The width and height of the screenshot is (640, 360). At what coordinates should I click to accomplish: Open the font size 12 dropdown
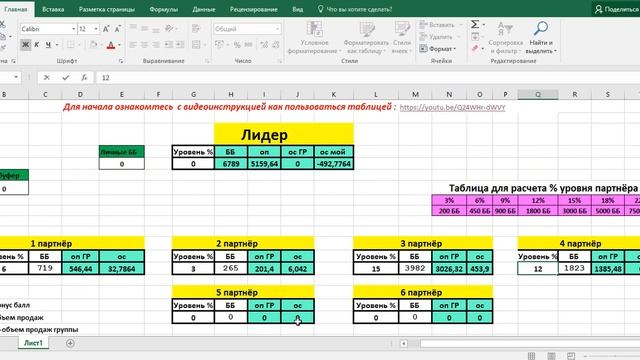click(x=96, y=29)
